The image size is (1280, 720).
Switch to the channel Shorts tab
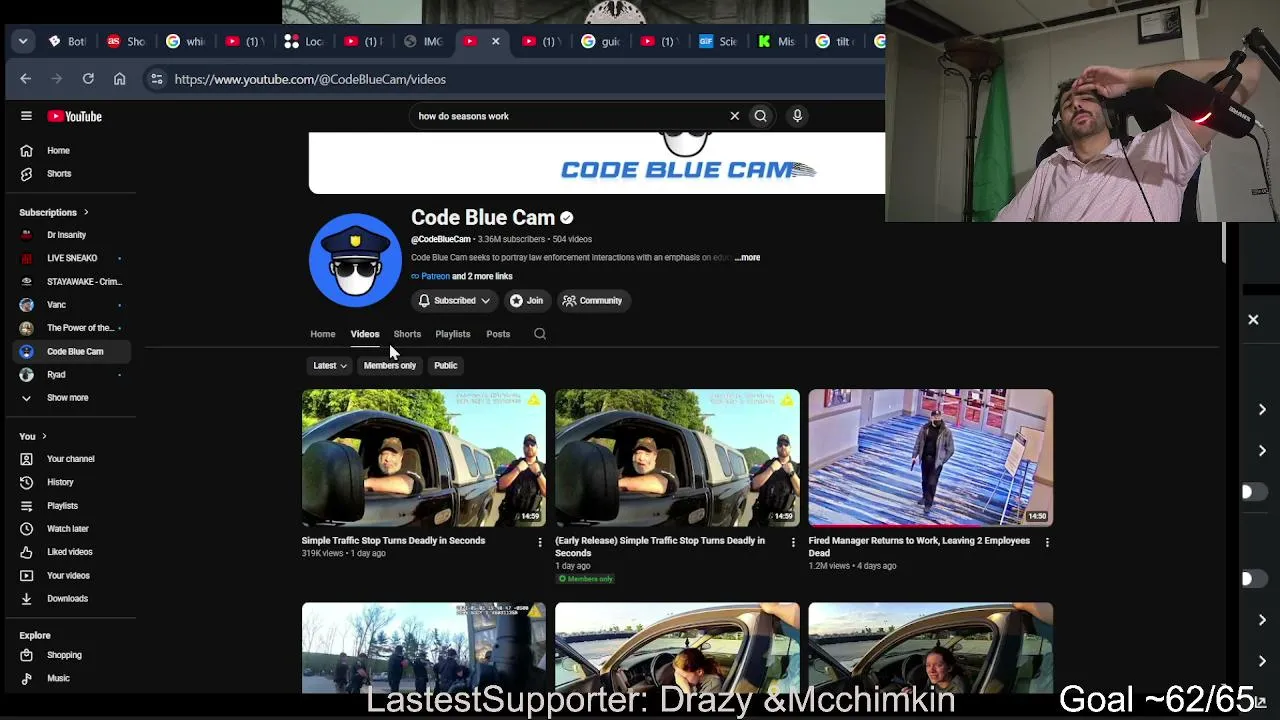(x=407, y=334)
